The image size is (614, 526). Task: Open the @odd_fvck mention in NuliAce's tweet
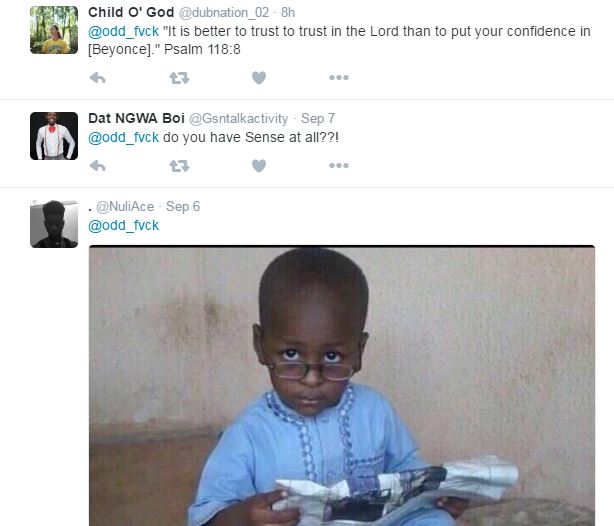[123, 226]
